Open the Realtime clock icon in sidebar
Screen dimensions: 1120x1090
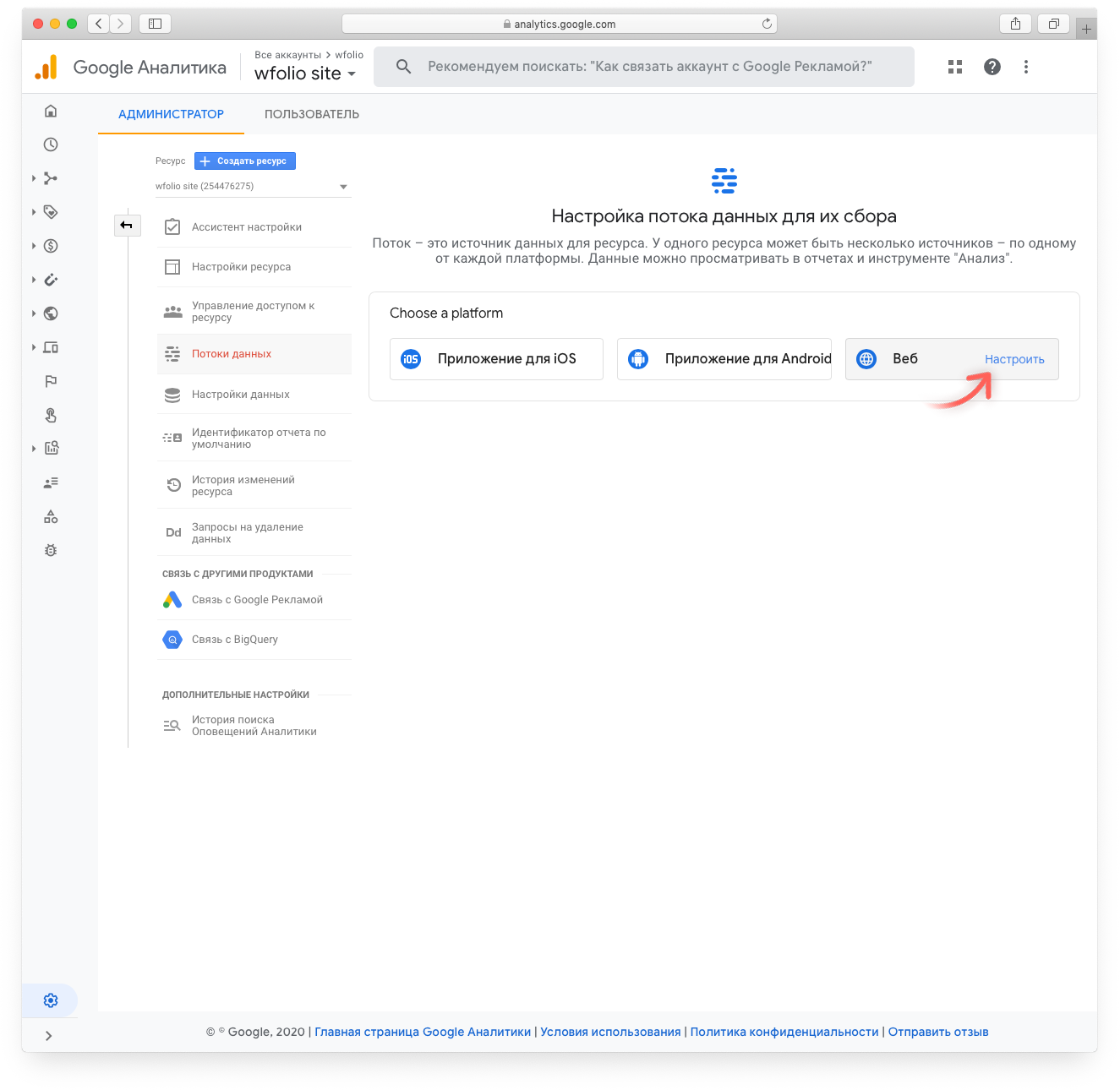coord(51,144)
